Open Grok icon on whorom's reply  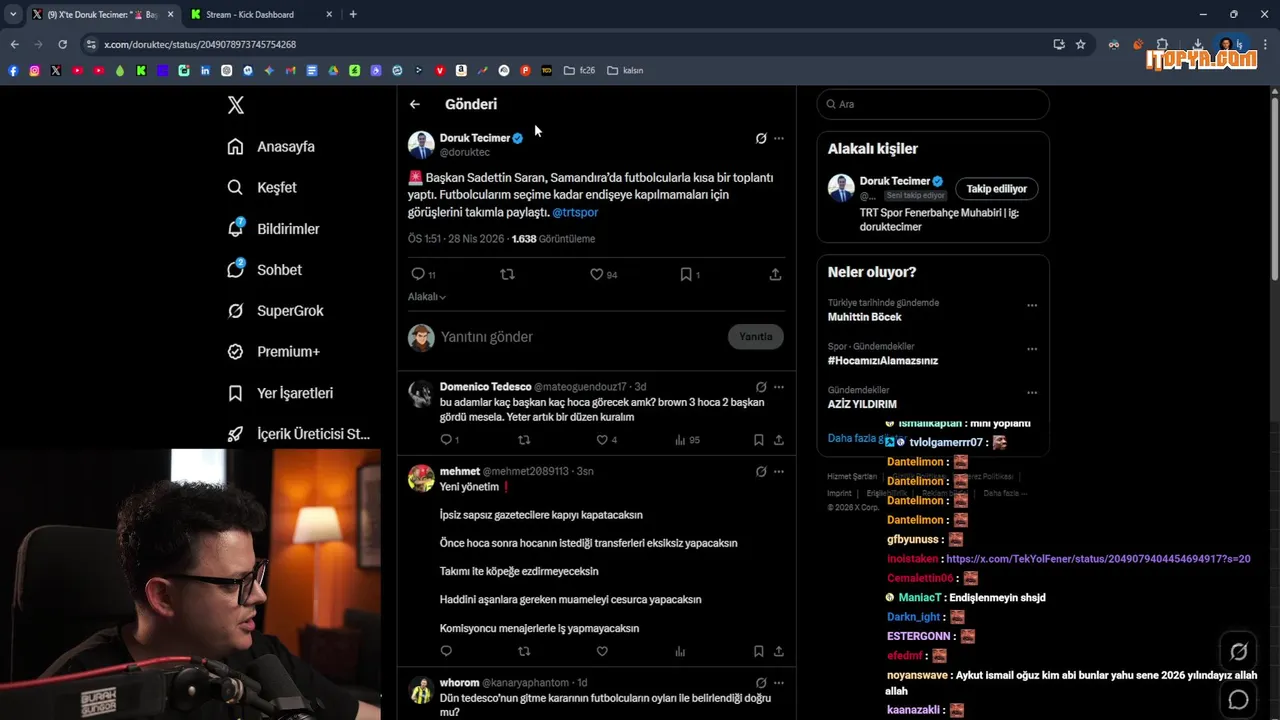pyautogui.click(x=761, y=683)
